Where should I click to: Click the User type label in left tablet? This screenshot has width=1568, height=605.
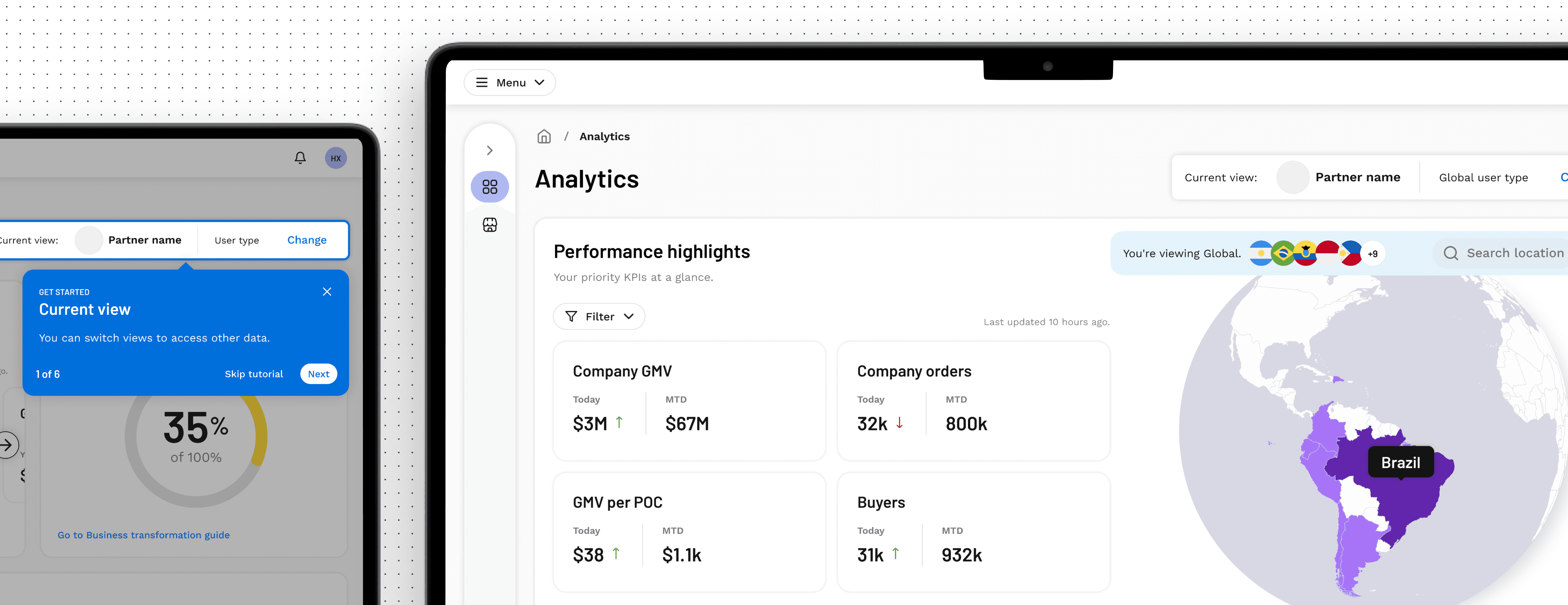pyautogui.click(x=237, y=241)
